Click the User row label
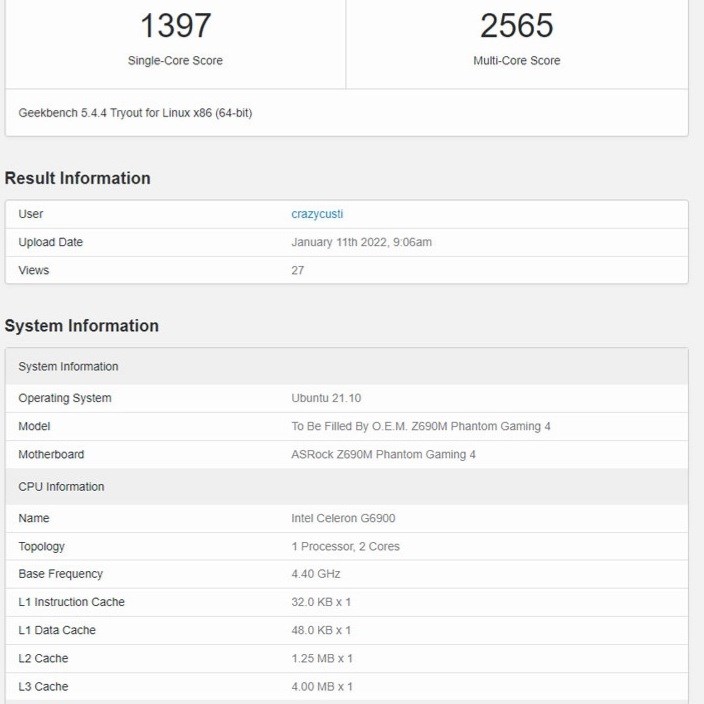 31,214
